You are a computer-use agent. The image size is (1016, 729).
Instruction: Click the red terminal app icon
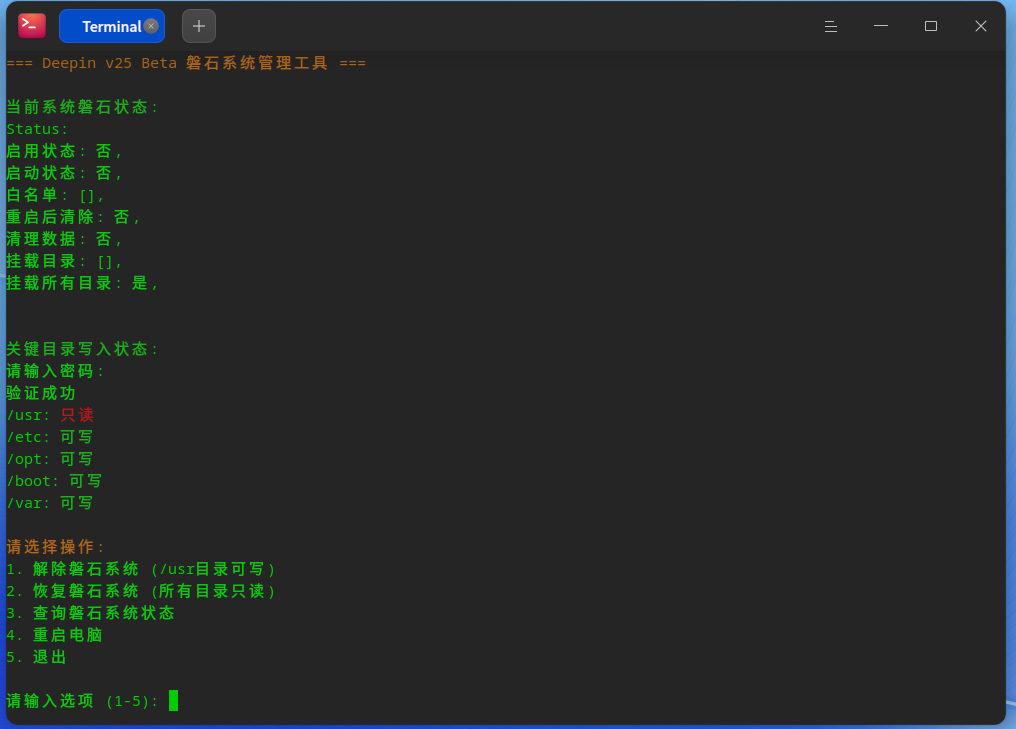32,26
